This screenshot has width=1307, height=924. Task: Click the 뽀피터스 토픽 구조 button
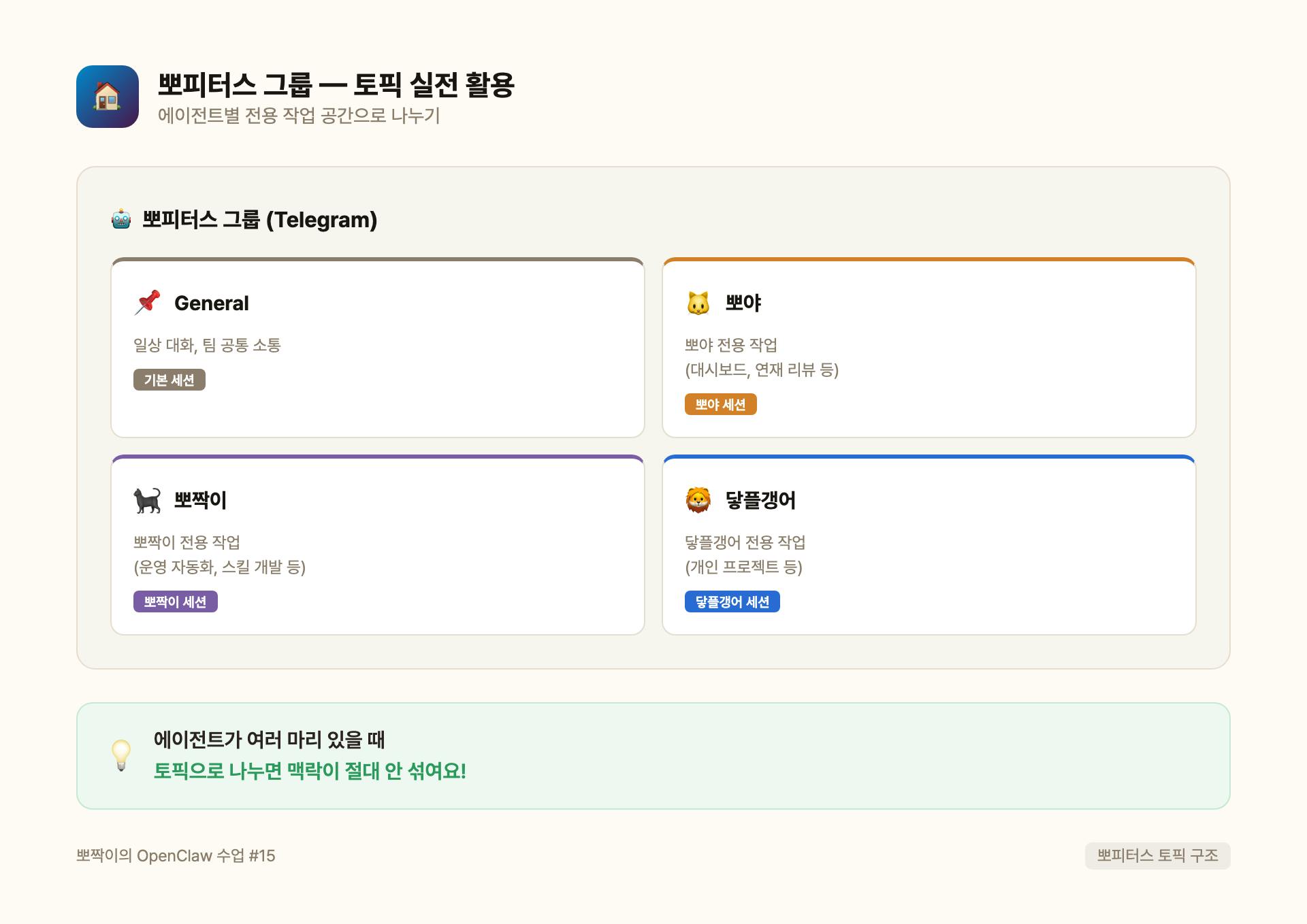point(1156,857)
